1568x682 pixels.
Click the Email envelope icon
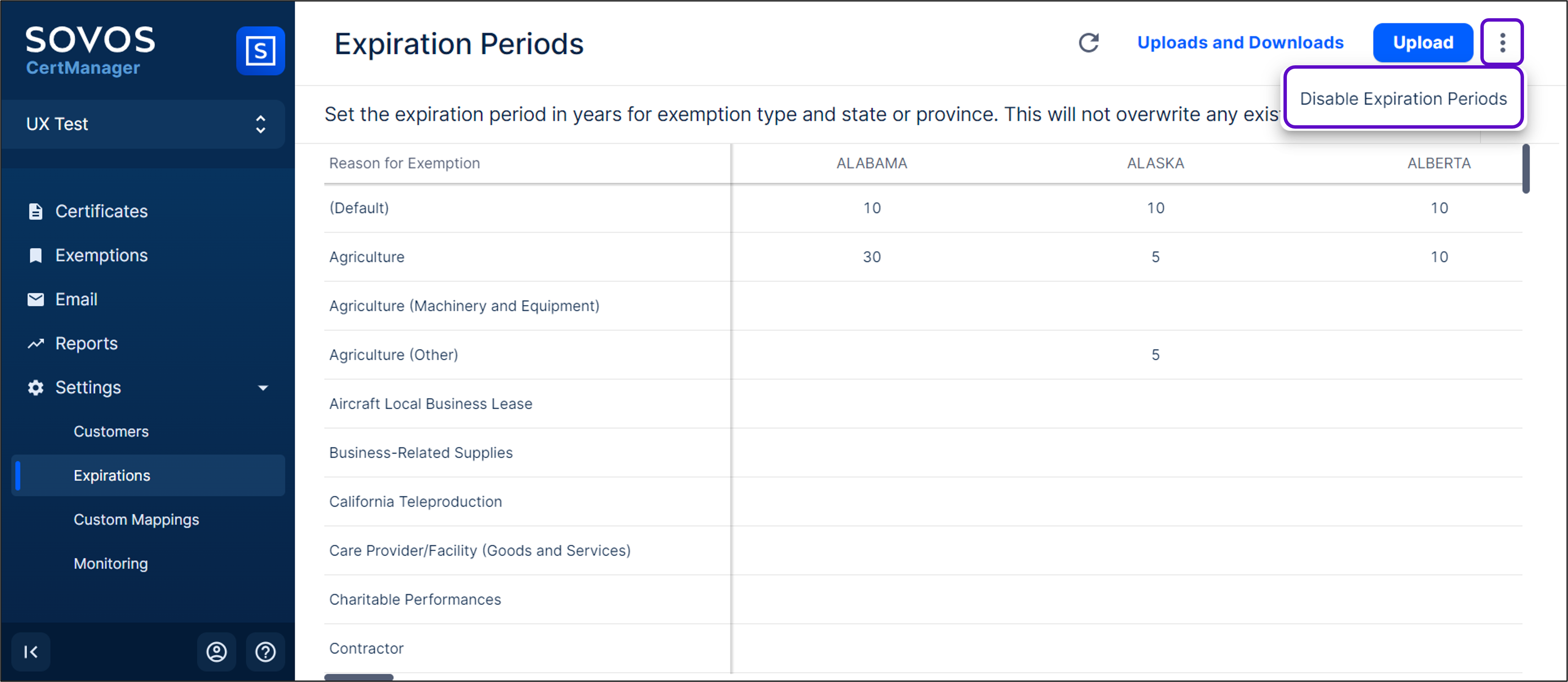[x=35, y=299]
